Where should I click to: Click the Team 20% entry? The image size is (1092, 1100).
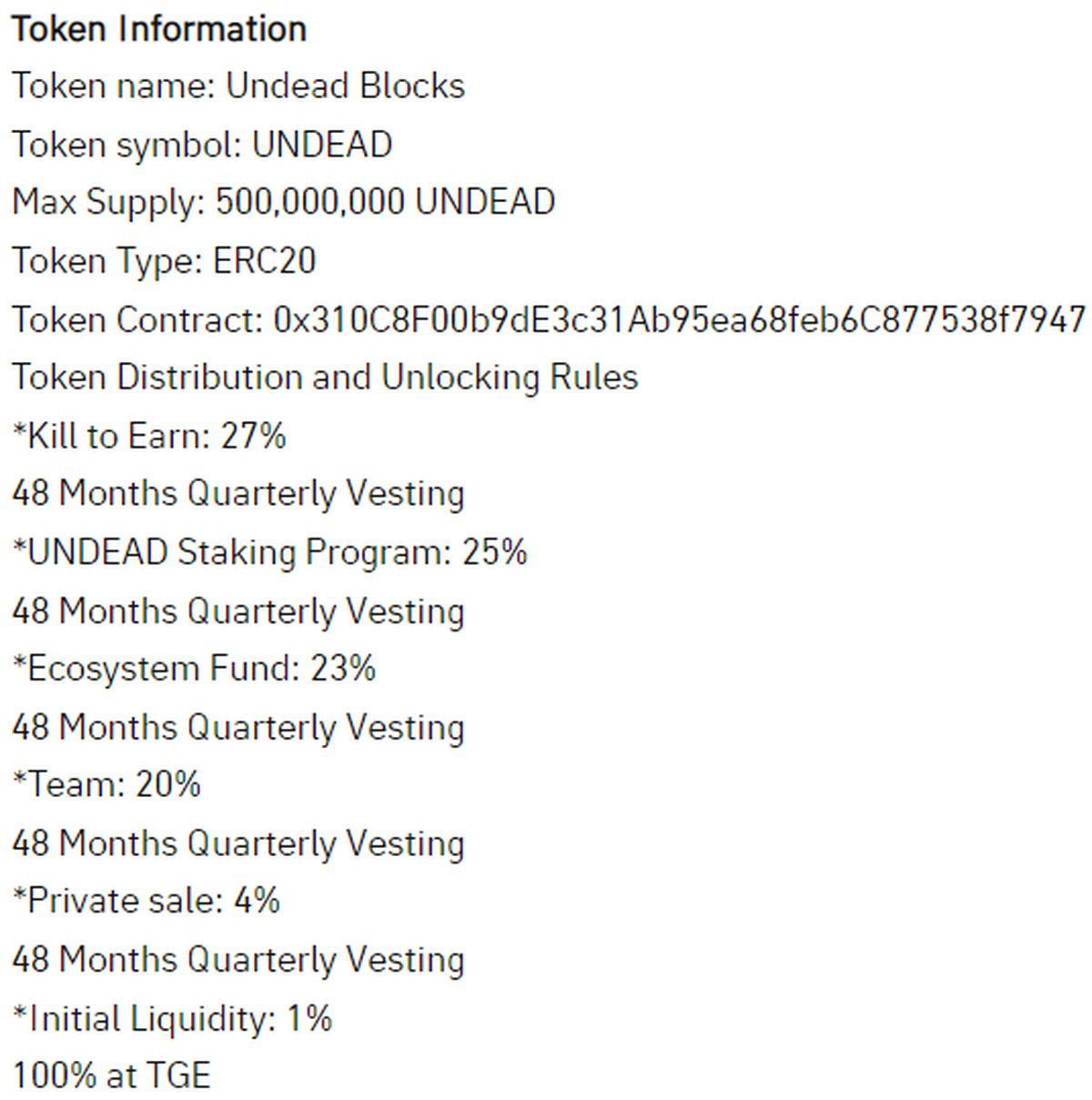coord(106,784)
